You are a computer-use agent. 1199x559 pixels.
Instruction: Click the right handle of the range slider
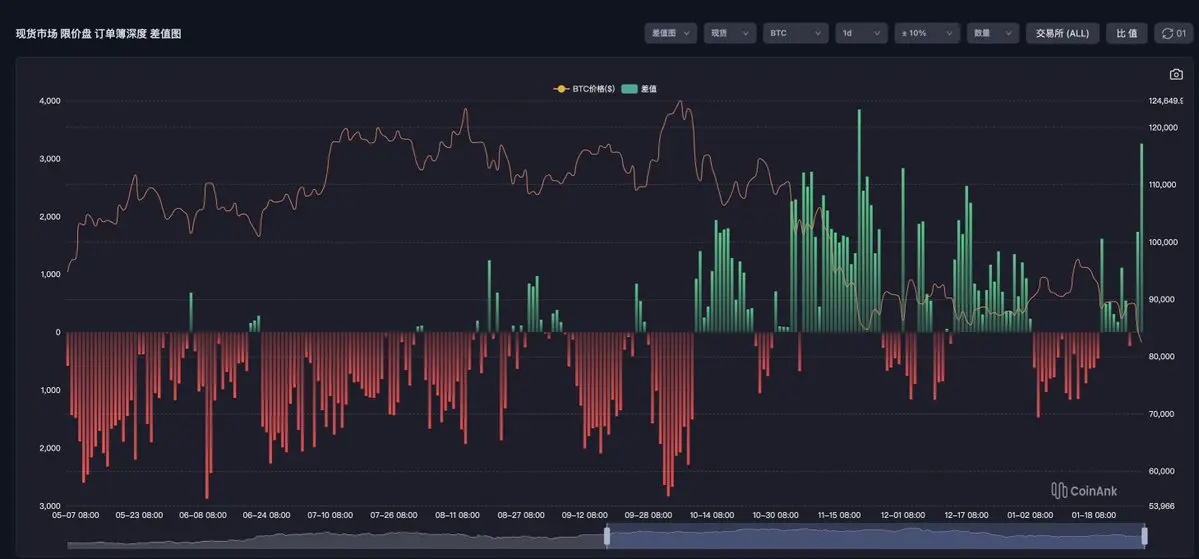click(x=1145, y=535)
